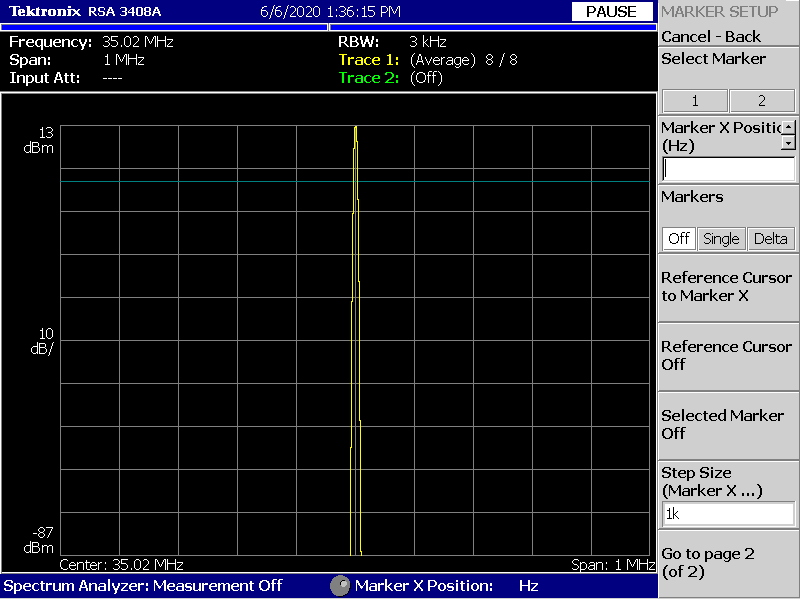800x600 pixels.
Task: Decrease Marker X Position with down arrow
Action: [788, 143]
